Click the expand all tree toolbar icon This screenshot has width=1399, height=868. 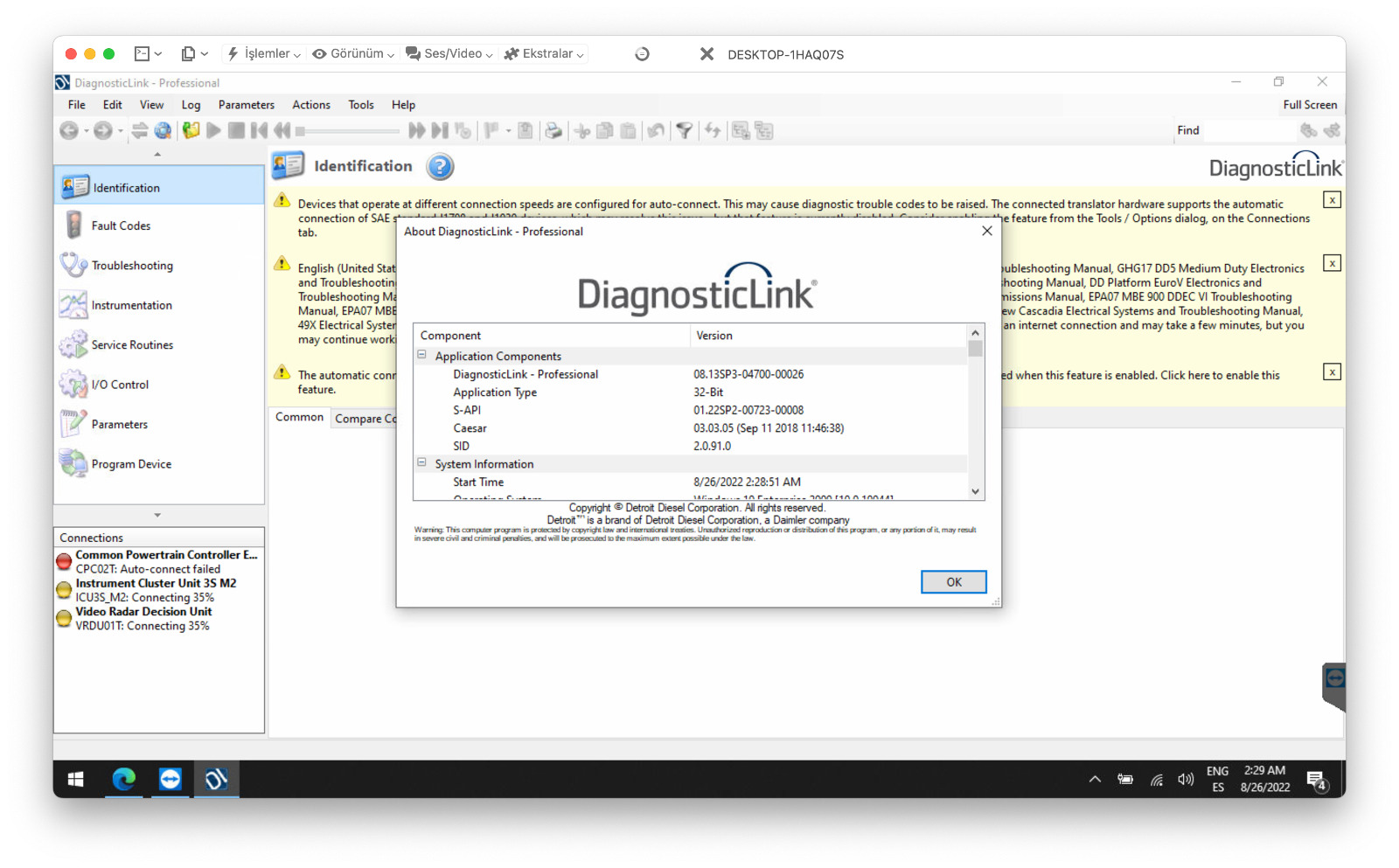[741, 130]
